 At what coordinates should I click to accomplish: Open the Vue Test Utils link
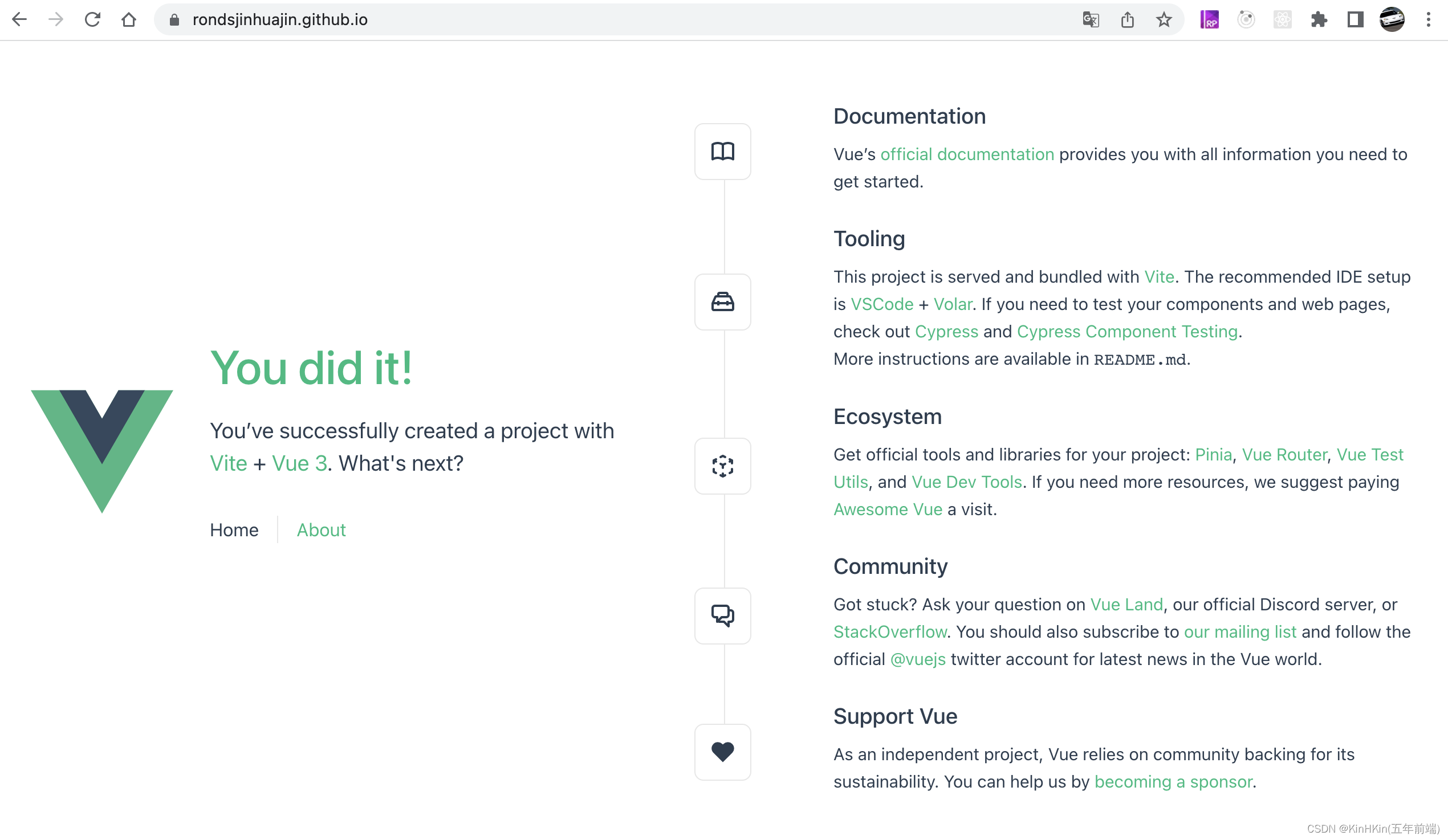point(1370,454)
